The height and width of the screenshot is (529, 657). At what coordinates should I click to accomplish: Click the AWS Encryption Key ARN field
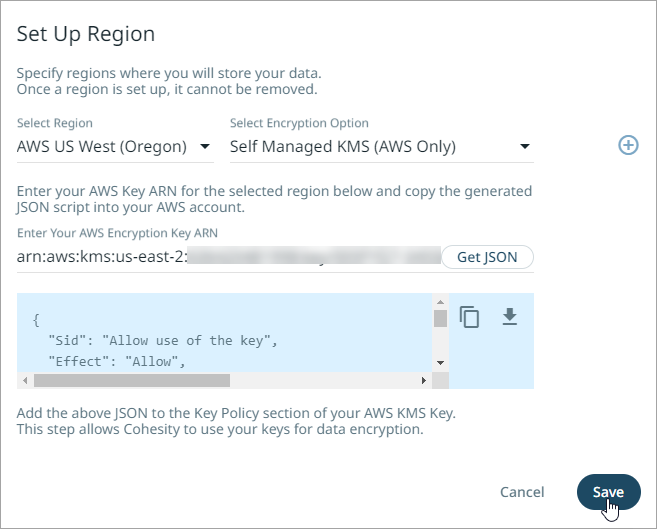pyautogui.click(x=228, y=257)
